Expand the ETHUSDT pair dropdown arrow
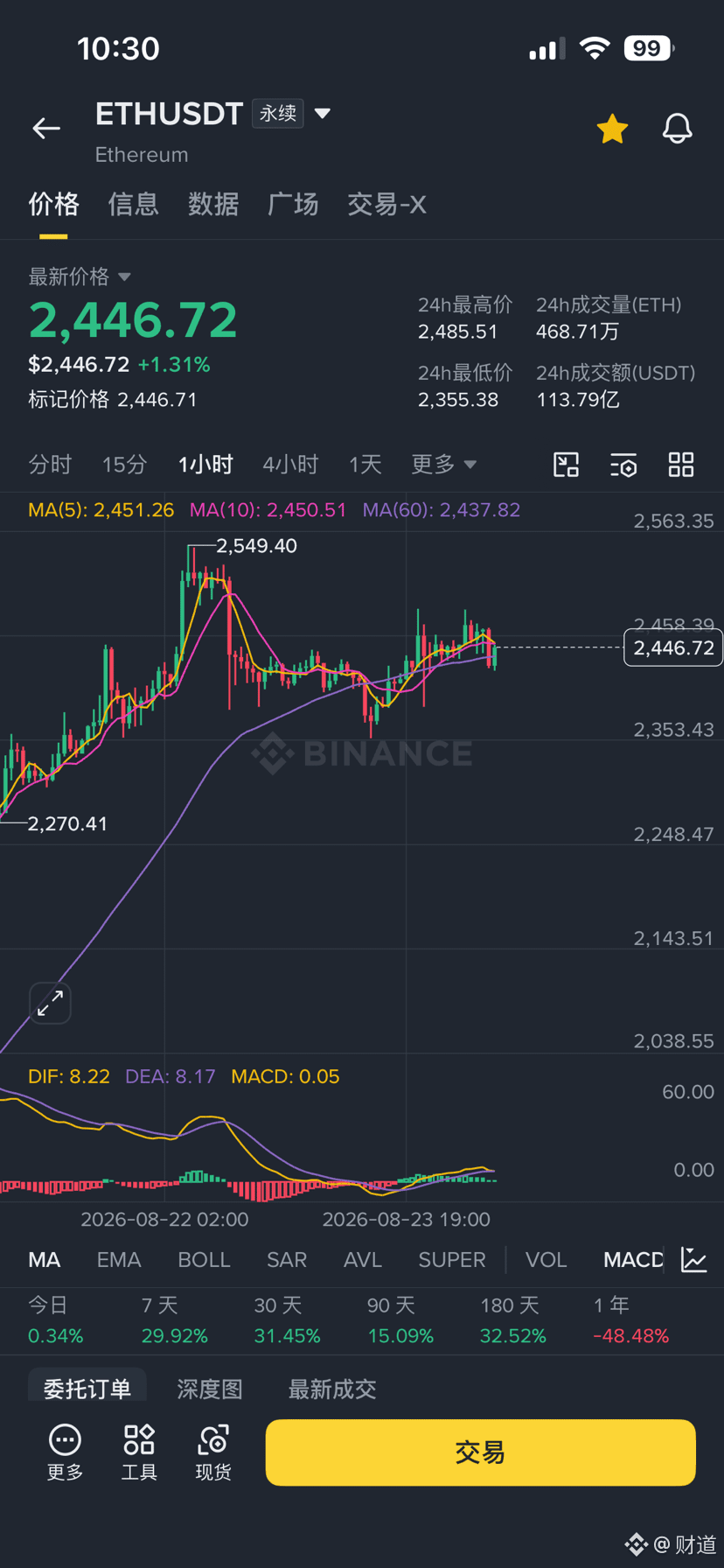Image resolution: width=724 pixels, height=1568 pixels. click(x=323, y=113)
